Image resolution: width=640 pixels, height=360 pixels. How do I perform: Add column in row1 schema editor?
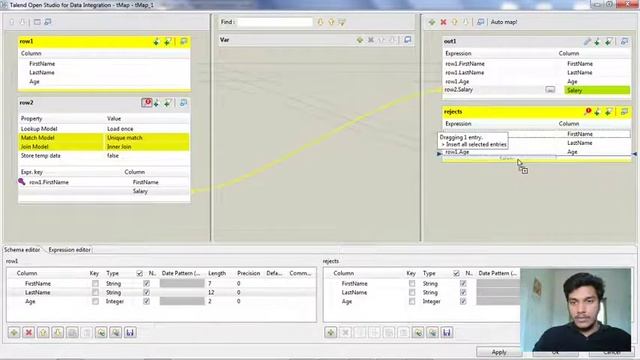[14, 333]
